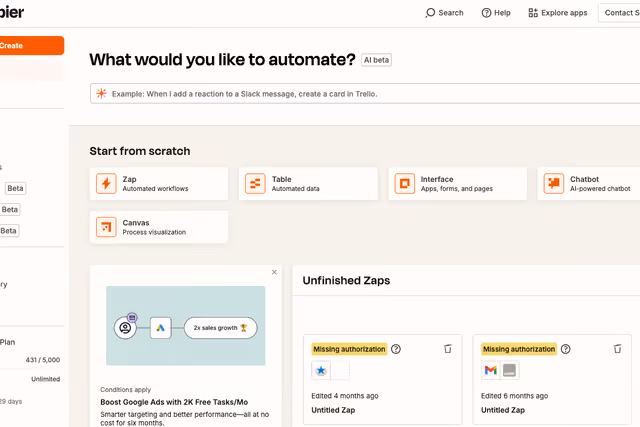Click Missing authorization label on 6-months-ago Zap
Viewport: 640px width, 427px height.
[519, 349]
